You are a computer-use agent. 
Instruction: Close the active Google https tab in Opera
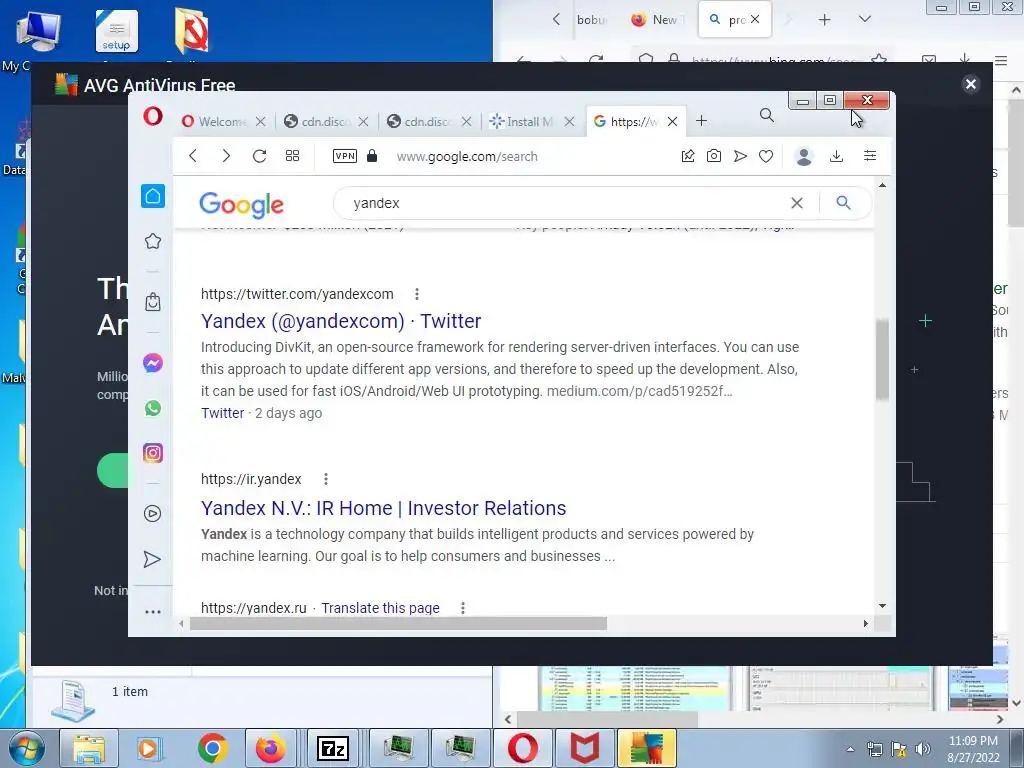pyautogui.click(x=673, y=121)
